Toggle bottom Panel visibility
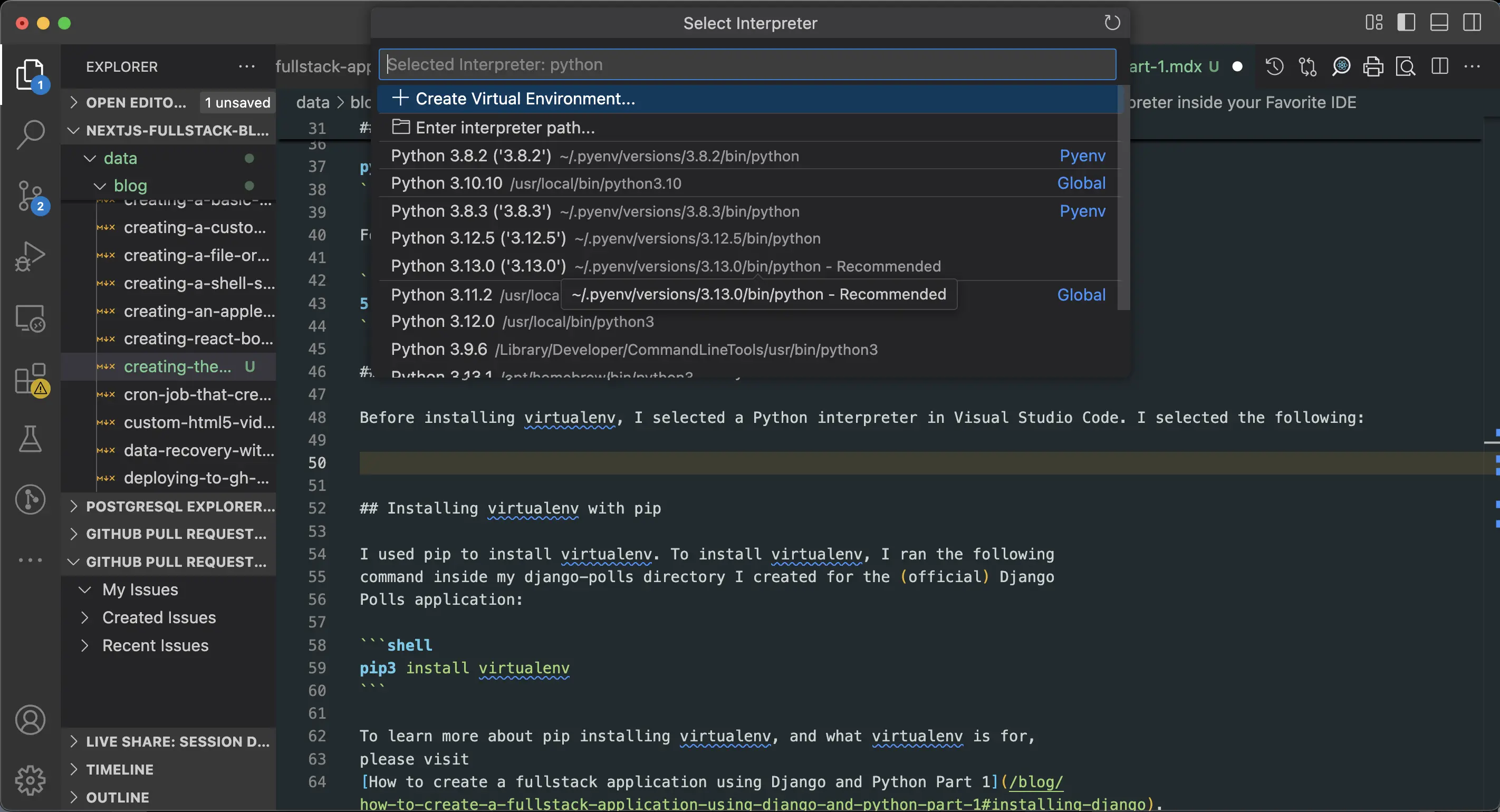The width and height of the screenshot is (1500, 812). pyautogui.click(x=1439, y=23)
